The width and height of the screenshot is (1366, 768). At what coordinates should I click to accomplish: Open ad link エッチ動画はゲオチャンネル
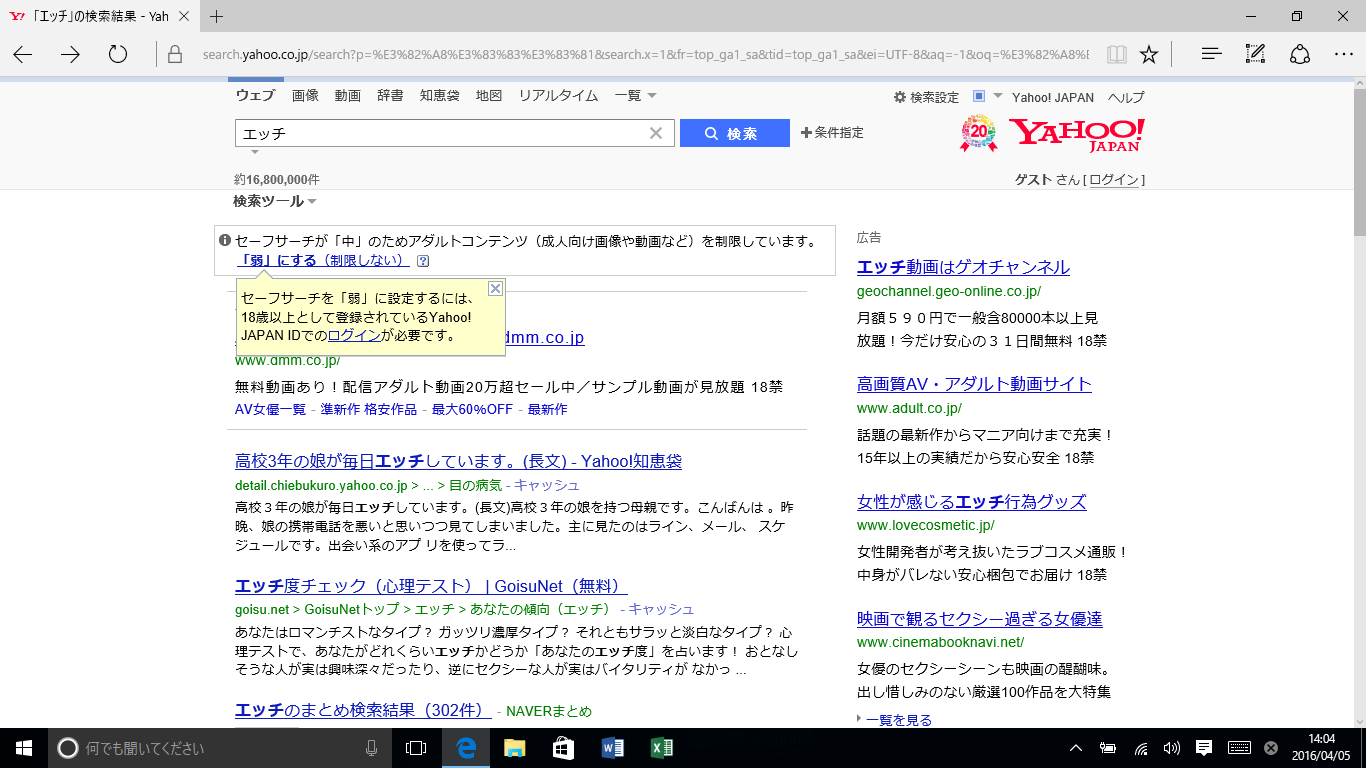963,267
